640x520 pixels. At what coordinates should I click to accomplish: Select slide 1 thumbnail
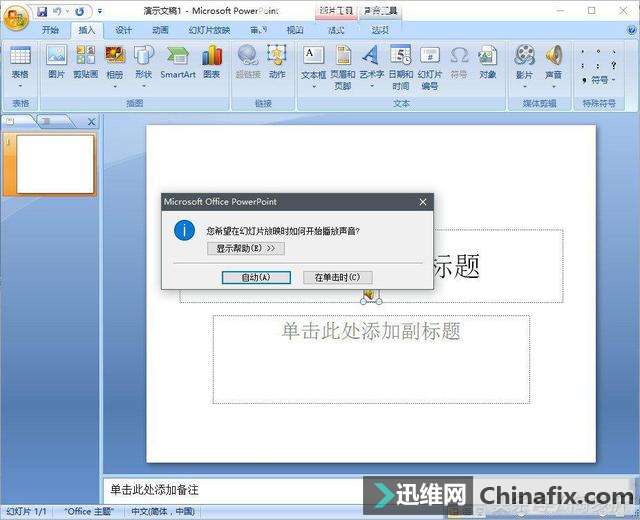(x=55, y=164)
